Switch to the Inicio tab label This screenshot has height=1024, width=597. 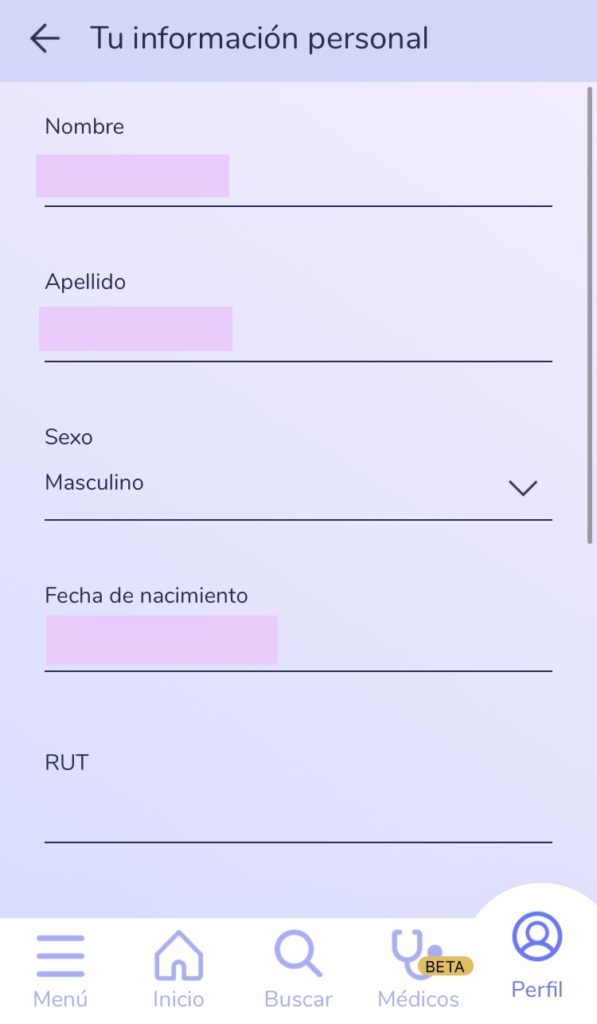178,999
